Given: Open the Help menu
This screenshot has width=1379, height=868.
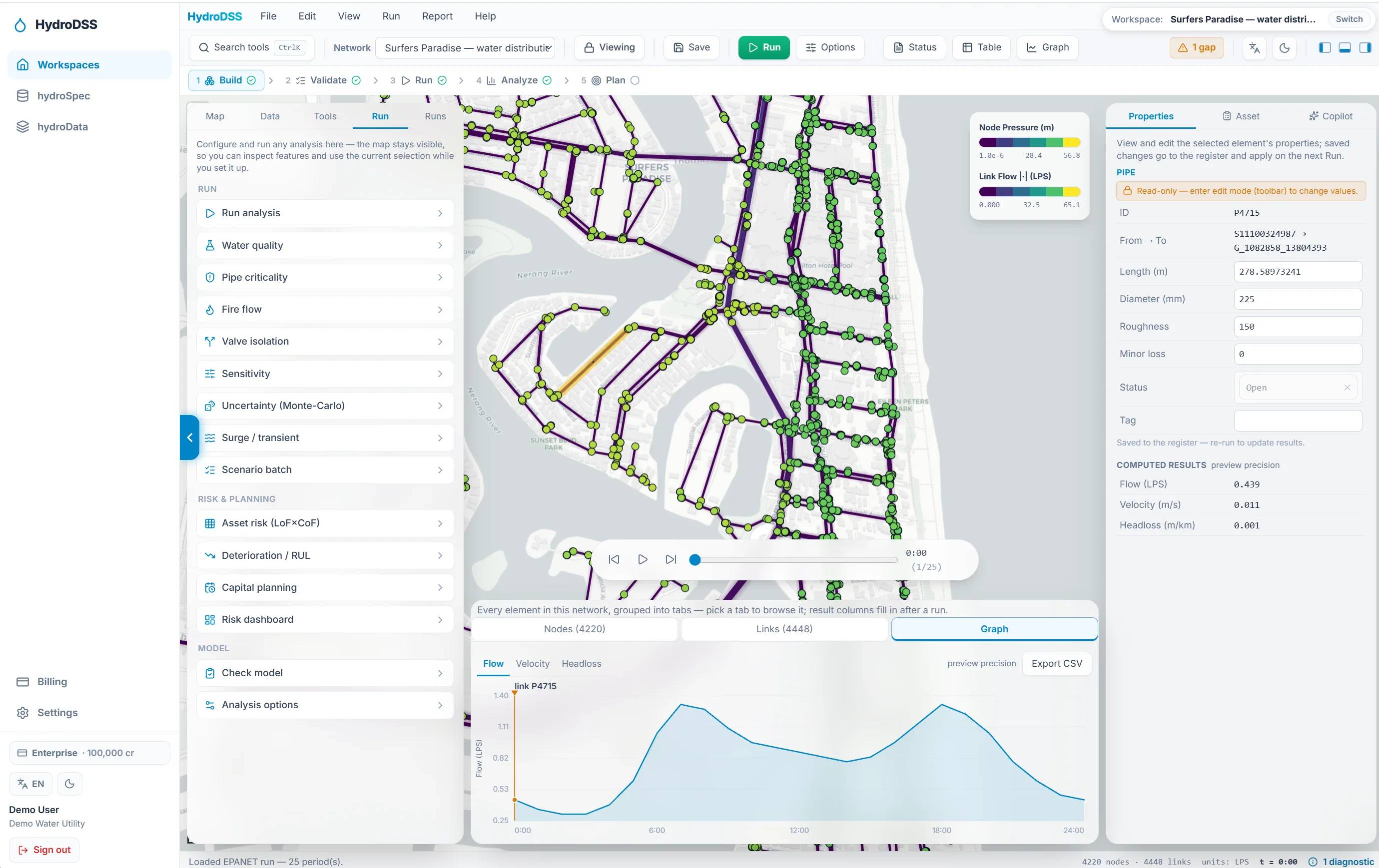Looking at the screenshot, I should click(x=485, y=16).
